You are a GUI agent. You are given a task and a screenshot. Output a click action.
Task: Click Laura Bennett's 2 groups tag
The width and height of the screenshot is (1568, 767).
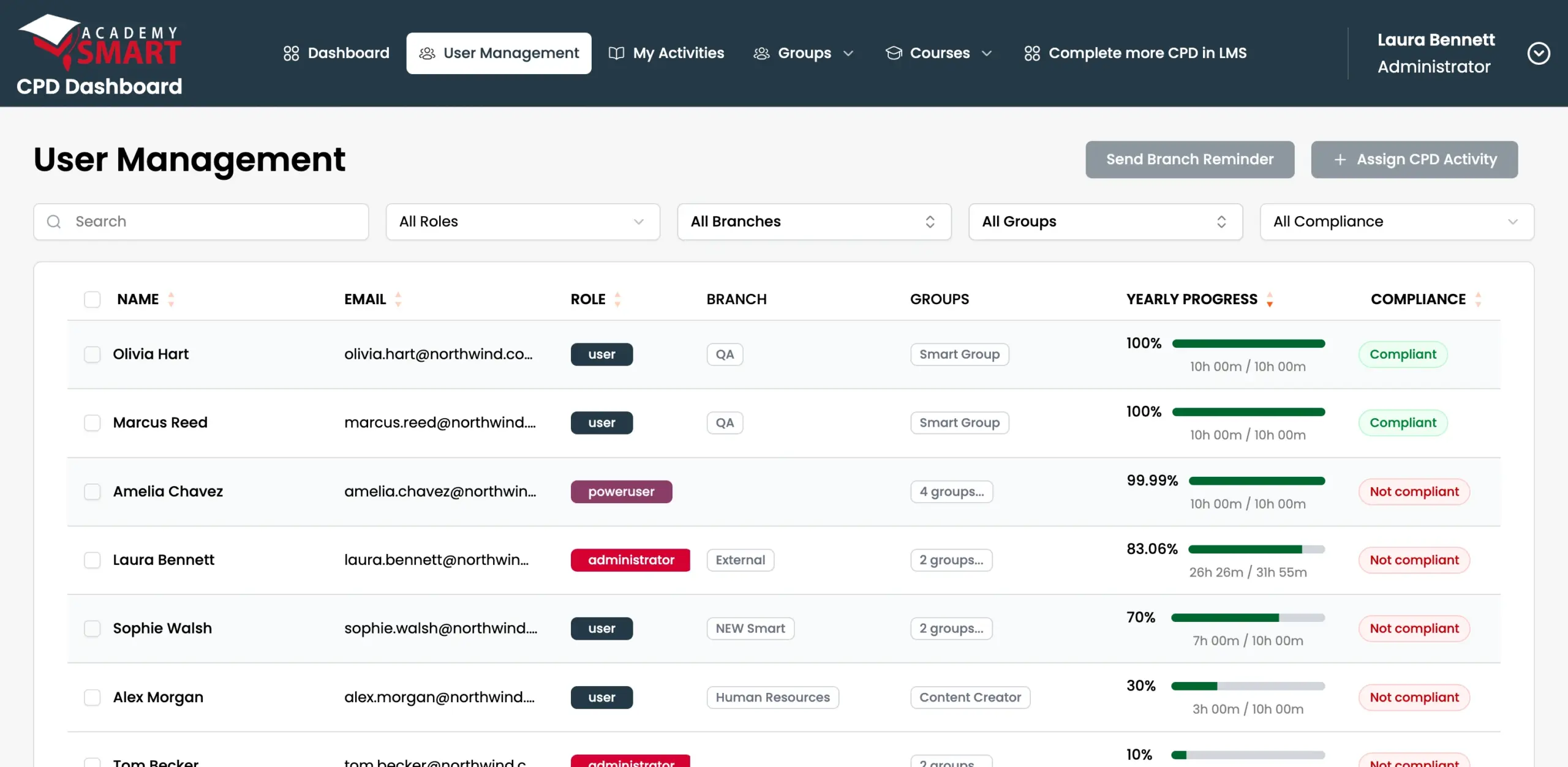point(951,560)
